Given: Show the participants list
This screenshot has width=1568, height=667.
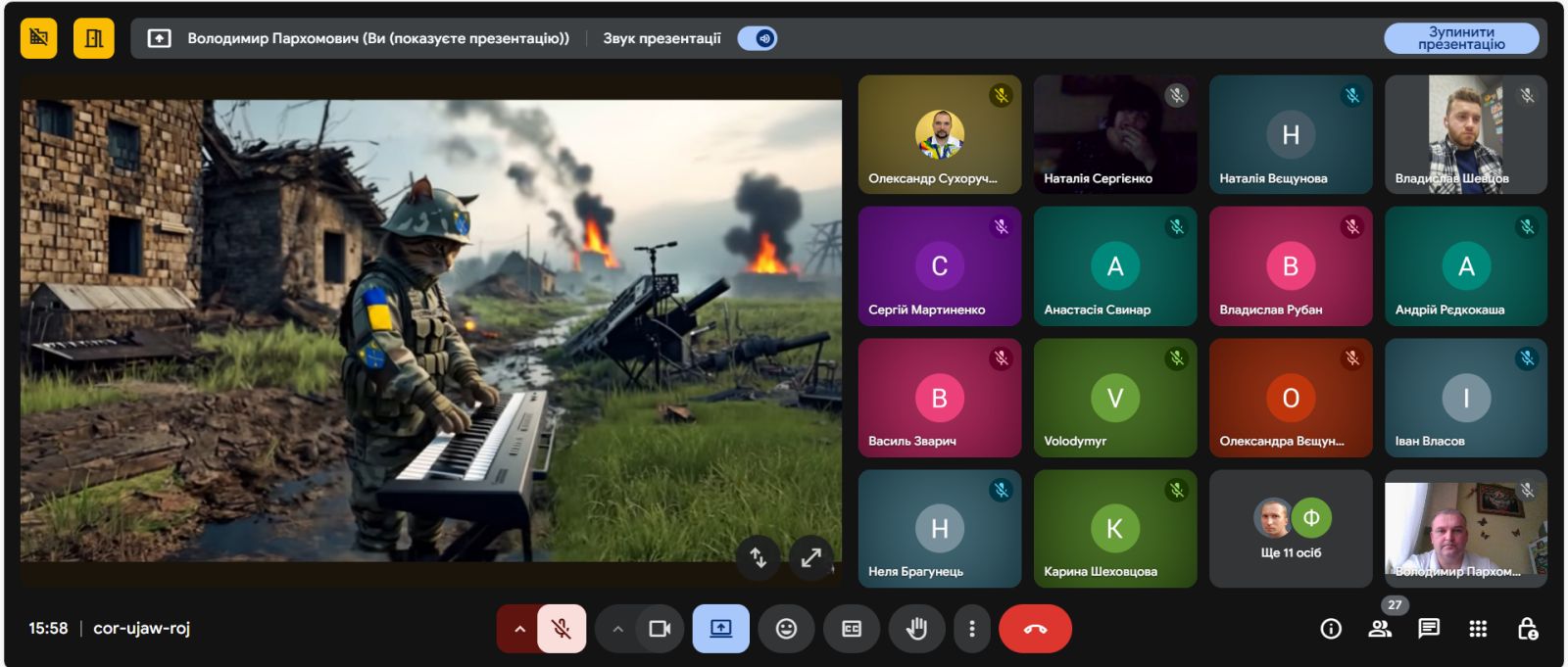Looking at the screenshot, I should click(x=1380, y=629).
